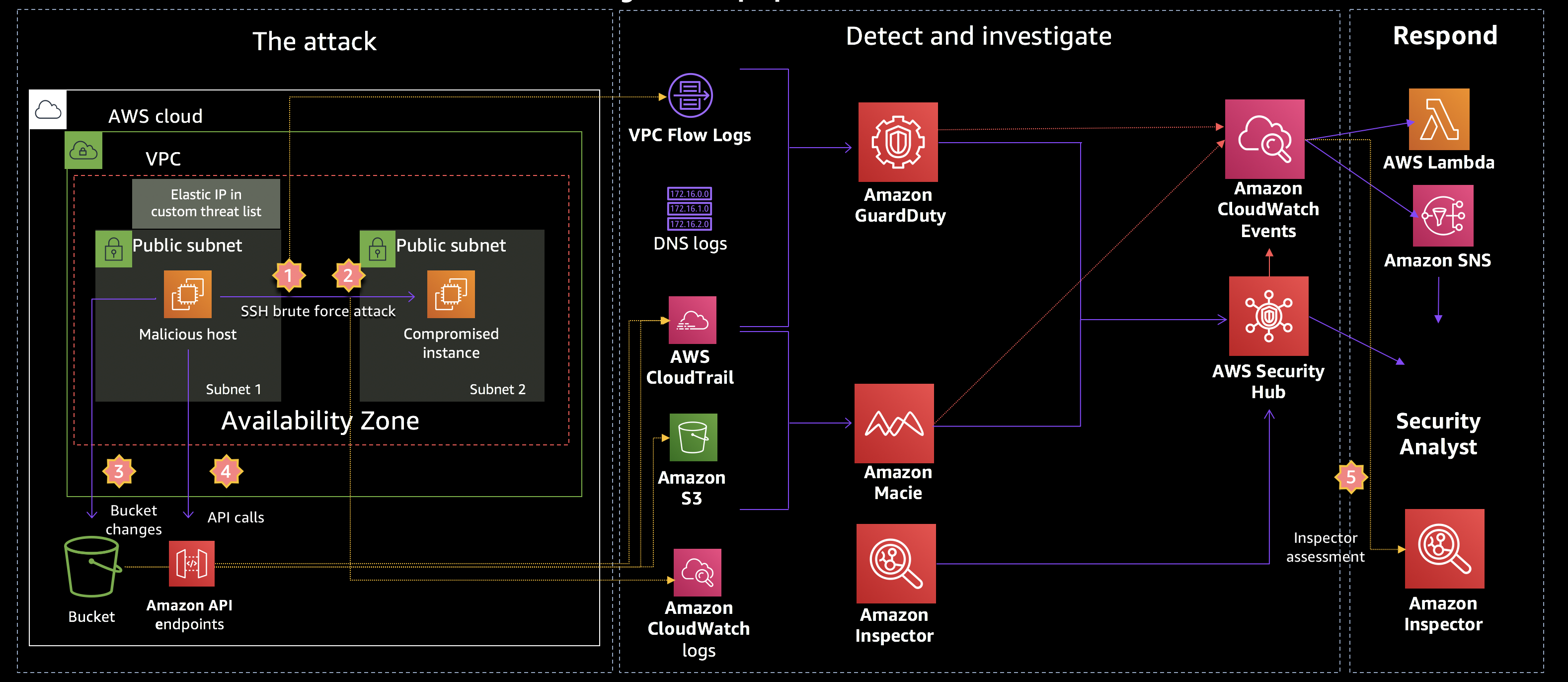Click the 'Respond' heading
This screenshot has width=1568, height=682.
point(1445,36)
